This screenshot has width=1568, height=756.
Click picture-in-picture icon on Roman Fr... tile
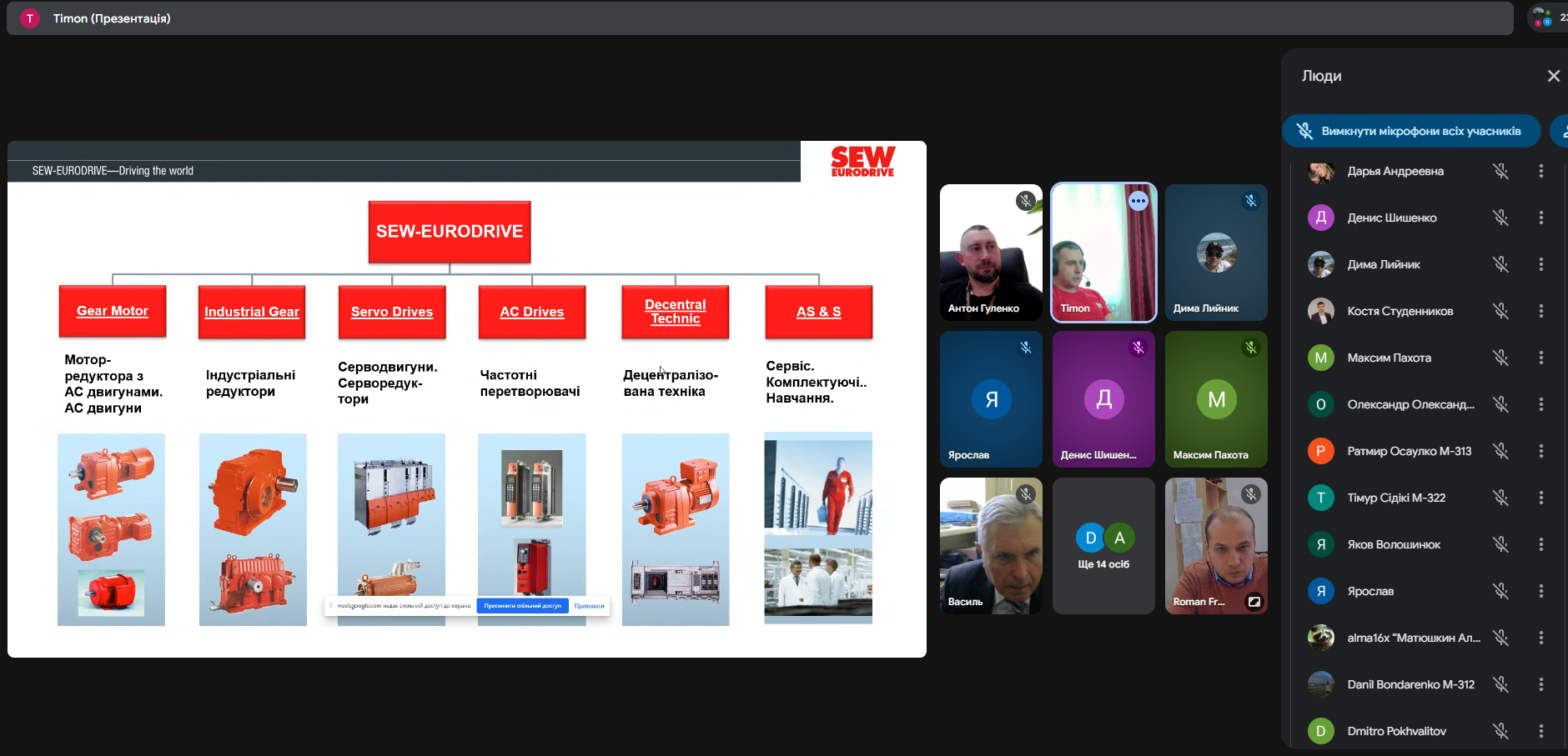point(1254,602)
